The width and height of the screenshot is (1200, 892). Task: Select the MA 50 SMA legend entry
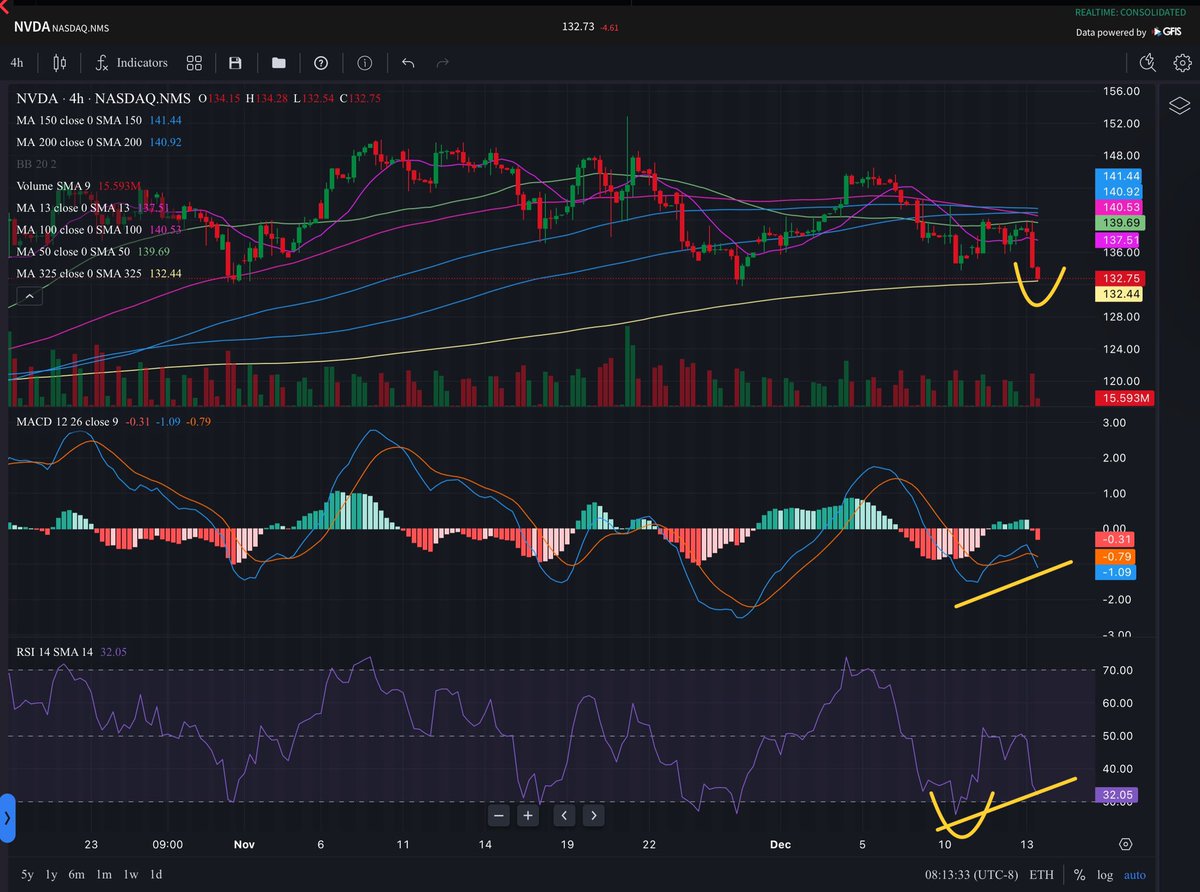point(93,252)
